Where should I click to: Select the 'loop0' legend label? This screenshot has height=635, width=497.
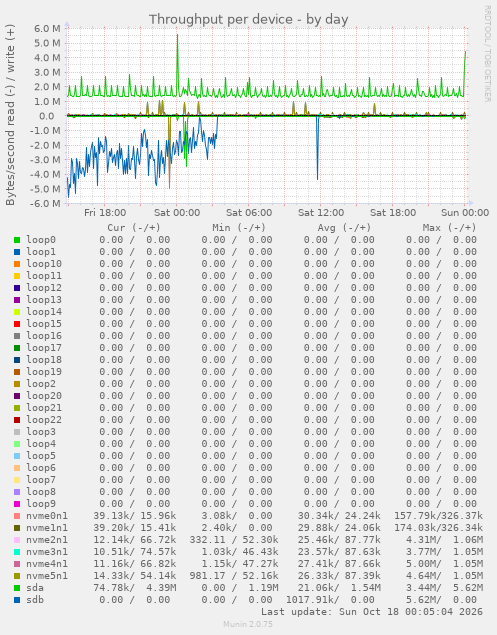(x=41, y=240)
